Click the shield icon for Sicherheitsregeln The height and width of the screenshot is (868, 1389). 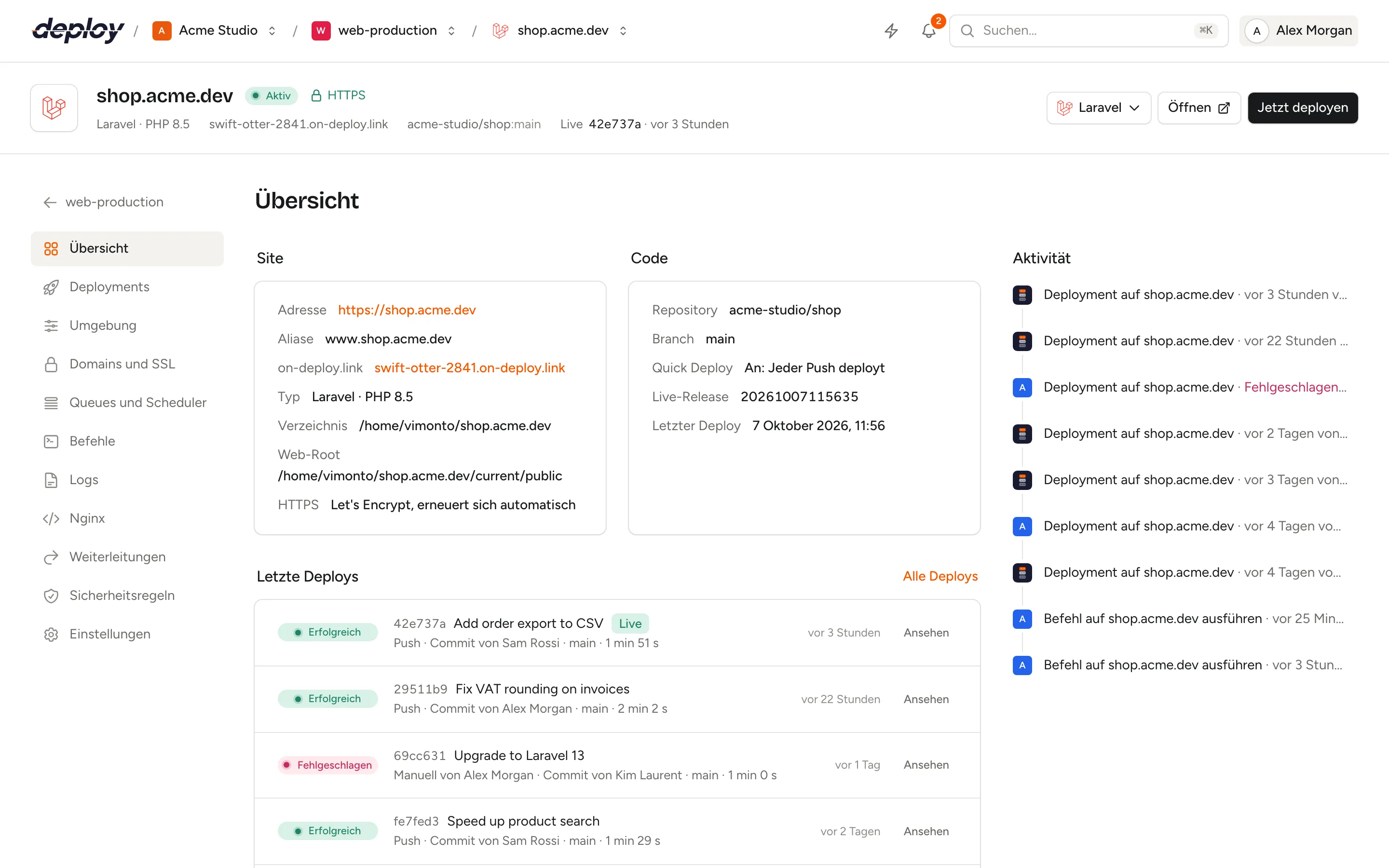click(x=51, y=596)
